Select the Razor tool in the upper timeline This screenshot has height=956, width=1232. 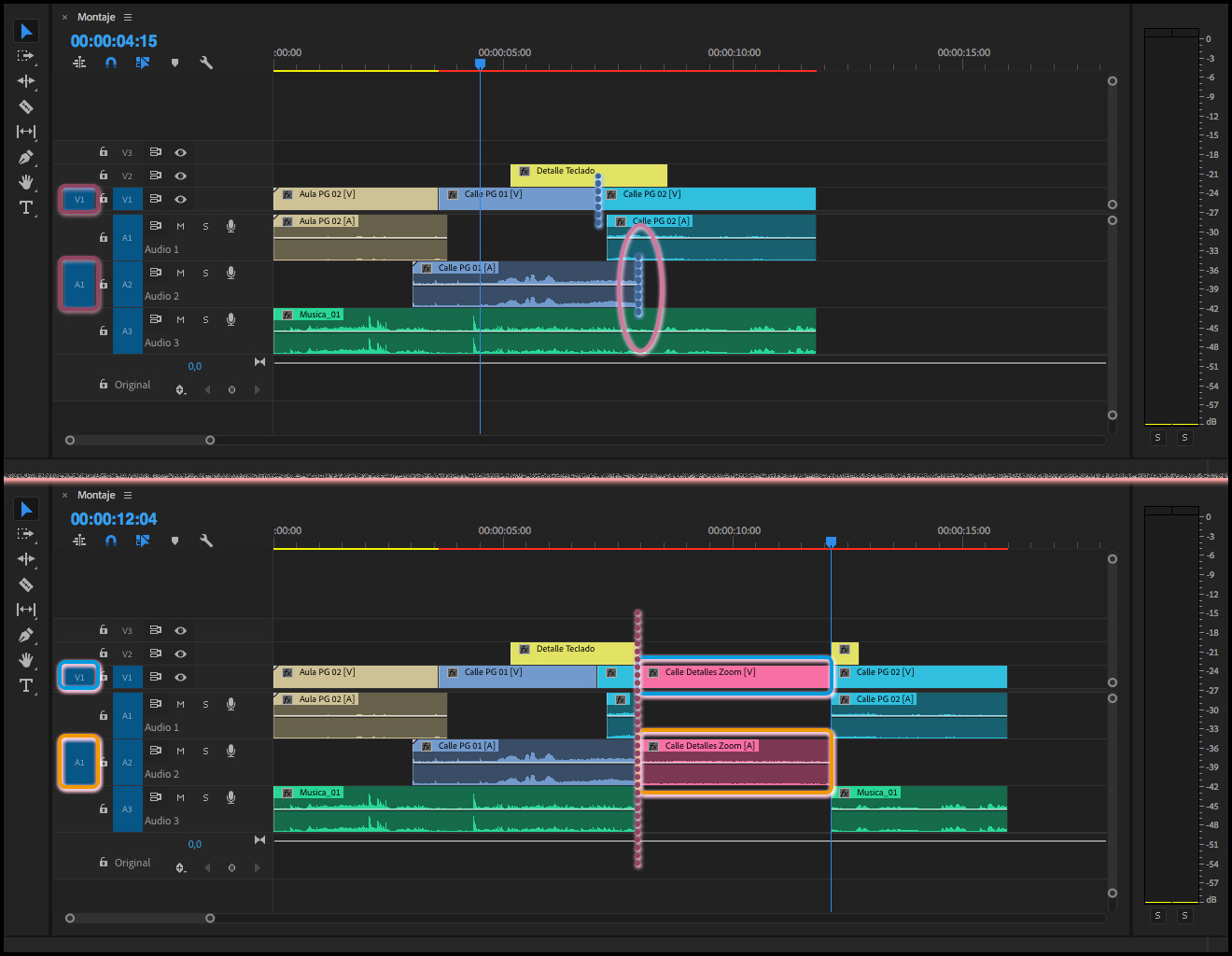[26, 106]
